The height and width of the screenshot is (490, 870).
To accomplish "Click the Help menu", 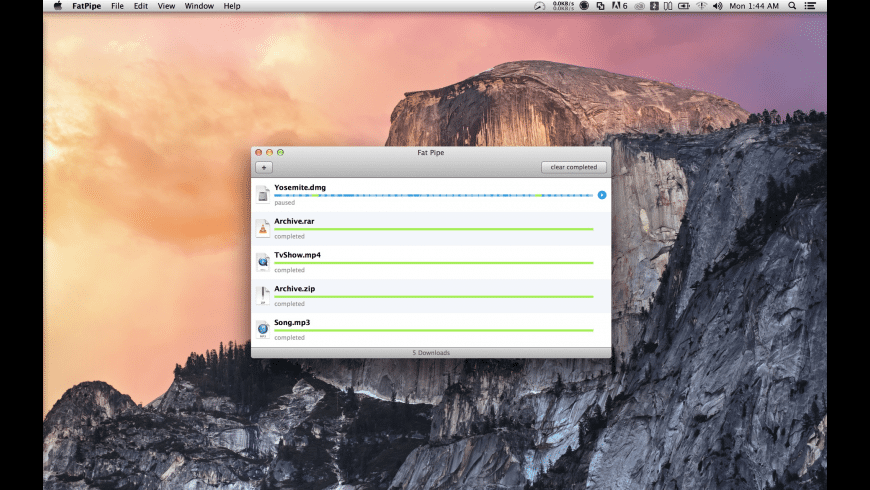I will (x=232, y=6).
